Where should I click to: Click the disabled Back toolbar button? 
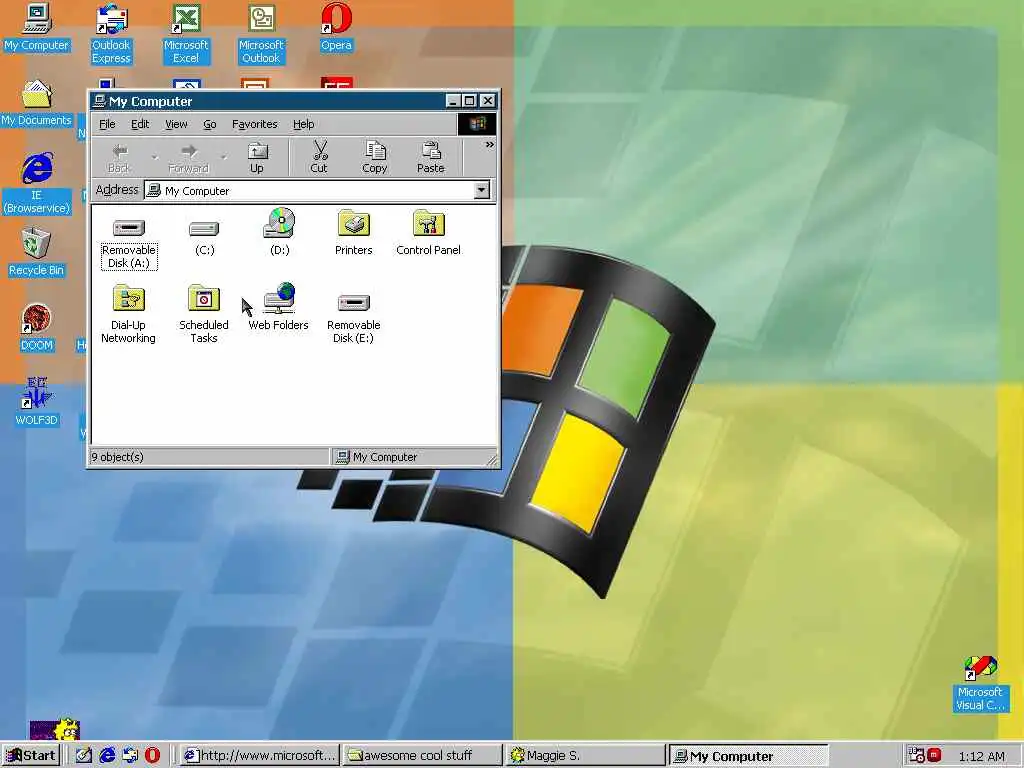click(119, 157)
